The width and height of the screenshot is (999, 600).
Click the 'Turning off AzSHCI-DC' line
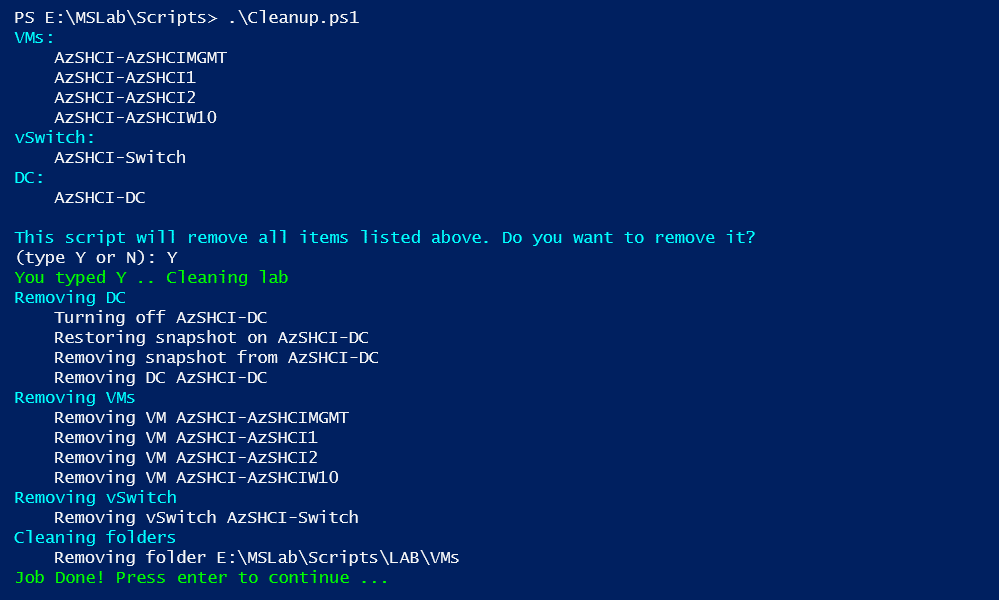(161, 317)
